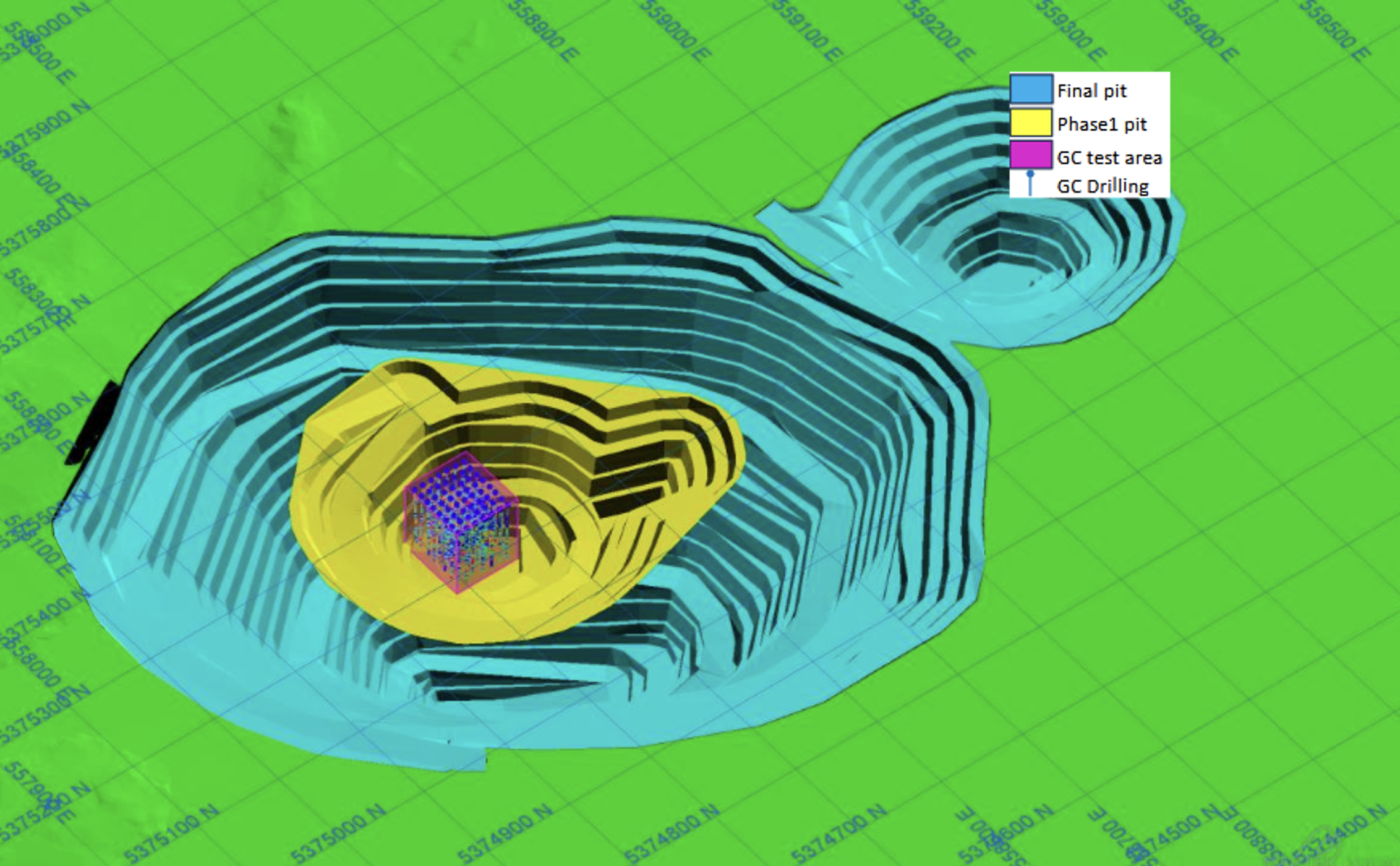Click the 559100 E grid label
The width and height of the screenshot is (1400, 866).
click(x=808, y=31)
